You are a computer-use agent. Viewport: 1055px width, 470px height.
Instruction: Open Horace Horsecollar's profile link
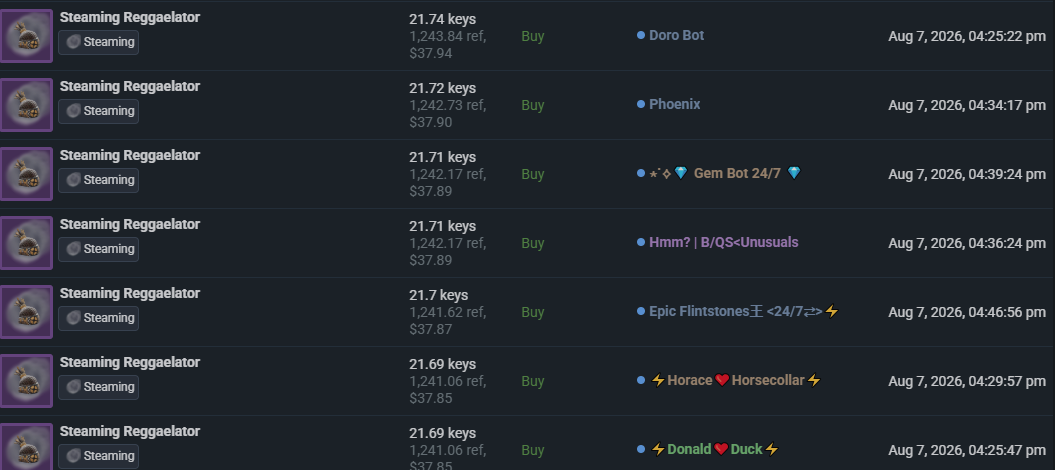pos(736,381)
